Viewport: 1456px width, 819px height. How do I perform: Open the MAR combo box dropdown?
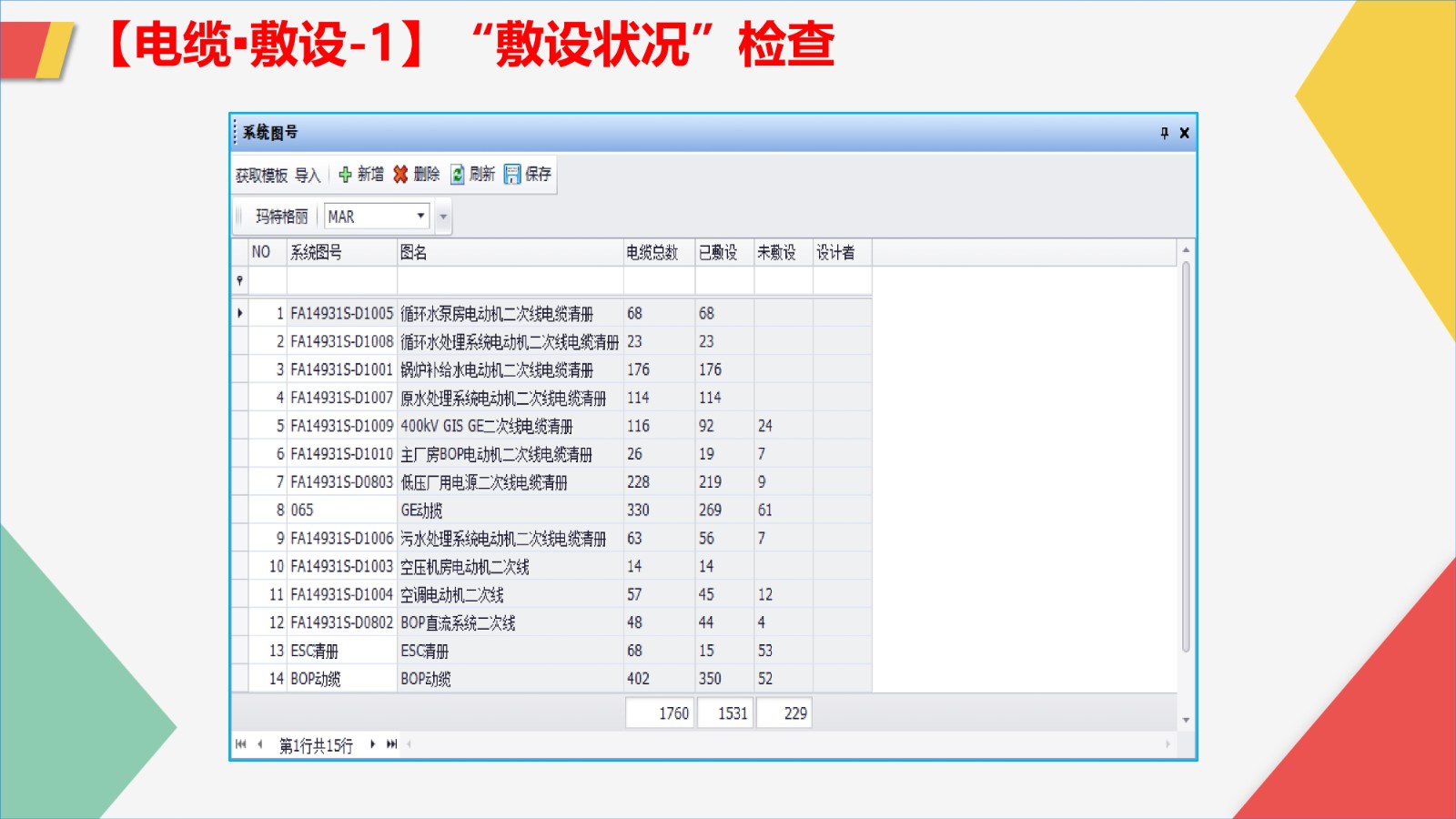click(420, 217)
